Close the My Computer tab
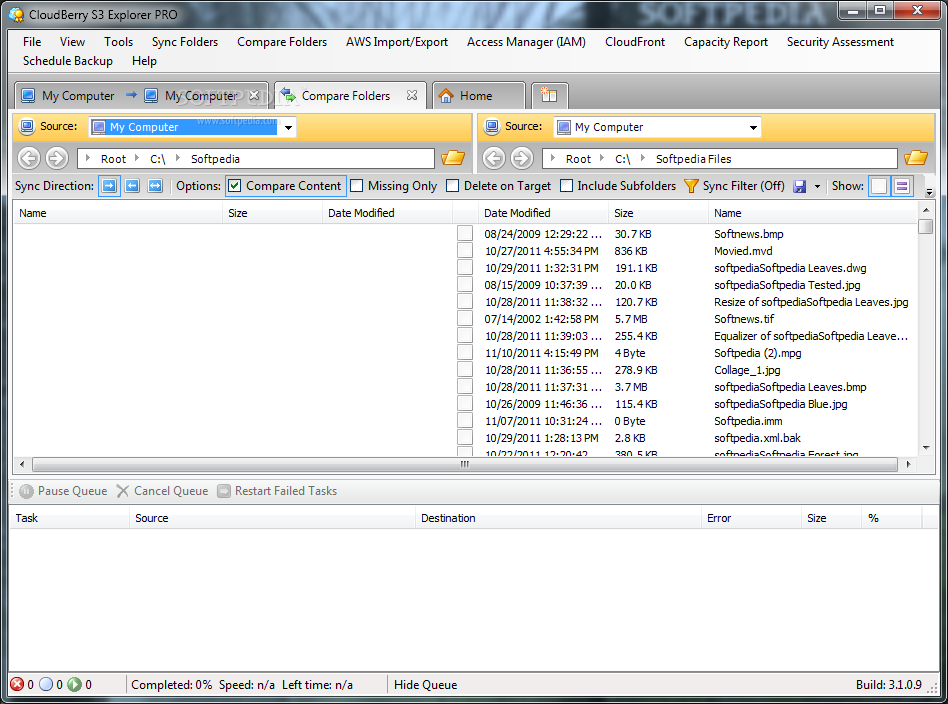948x704 pixels. click(x=255, y=96)
